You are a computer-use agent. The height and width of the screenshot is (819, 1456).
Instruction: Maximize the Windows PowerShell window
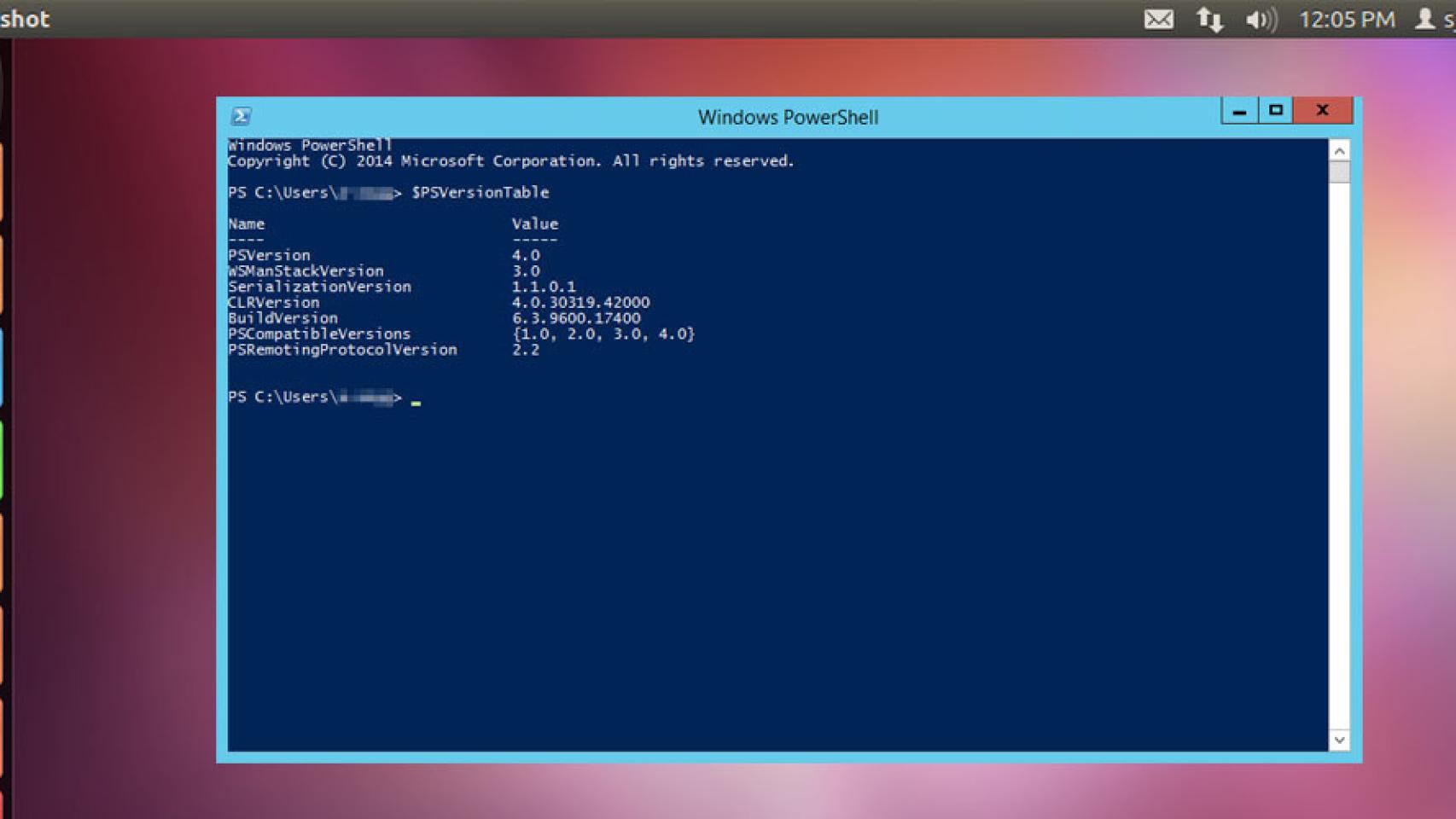coord(1276,111)
